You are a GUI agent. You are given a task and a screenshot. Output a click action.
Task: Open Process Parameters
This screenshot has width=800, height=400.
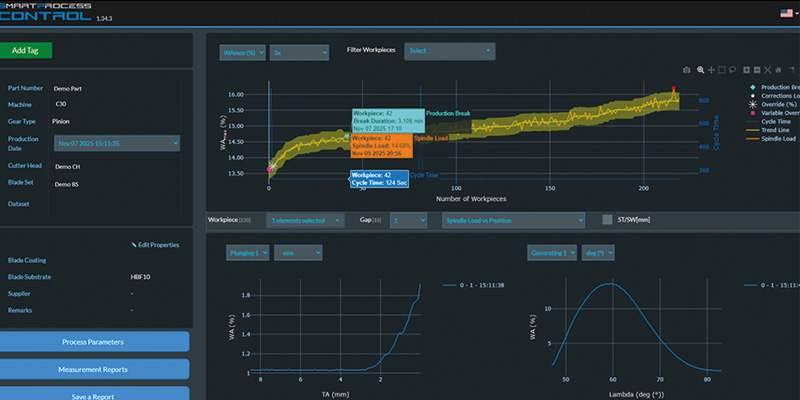point(93,342)
